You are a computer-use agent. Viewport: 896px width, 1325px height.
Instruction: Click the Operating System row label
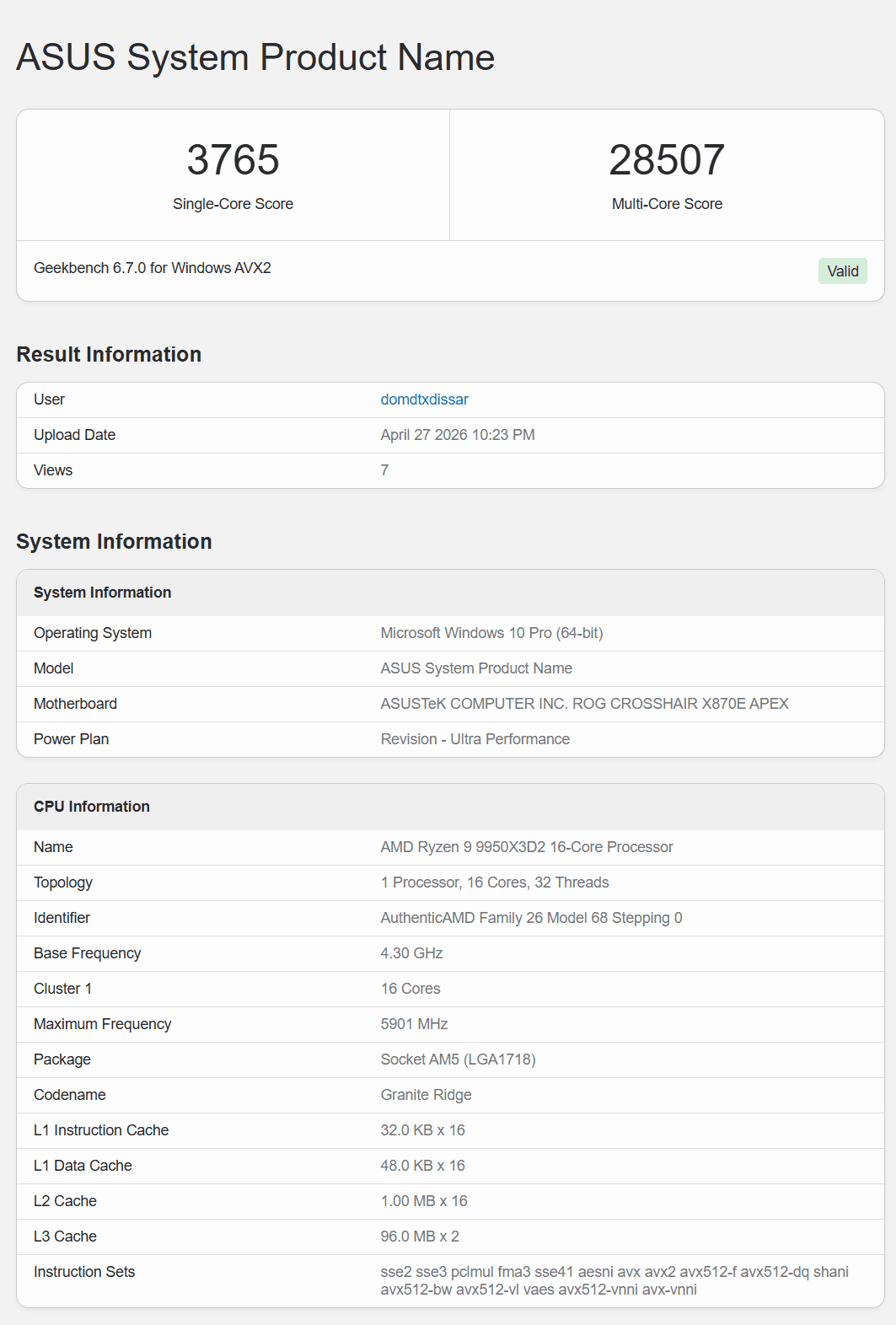pyautogui.click(x=93, y=633)
